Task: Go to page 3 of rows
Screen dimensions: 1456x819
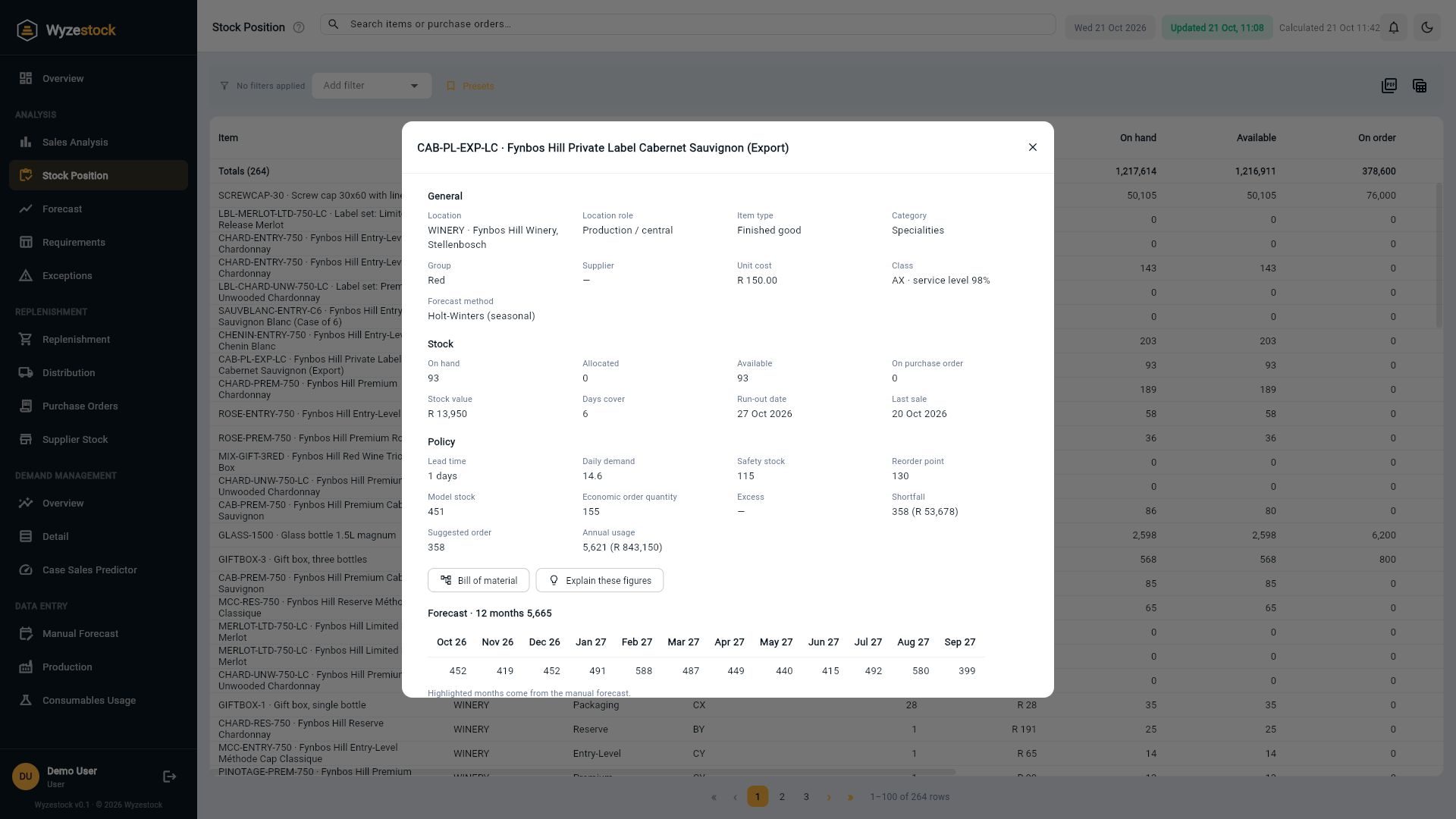Action: tap(806, 796)
